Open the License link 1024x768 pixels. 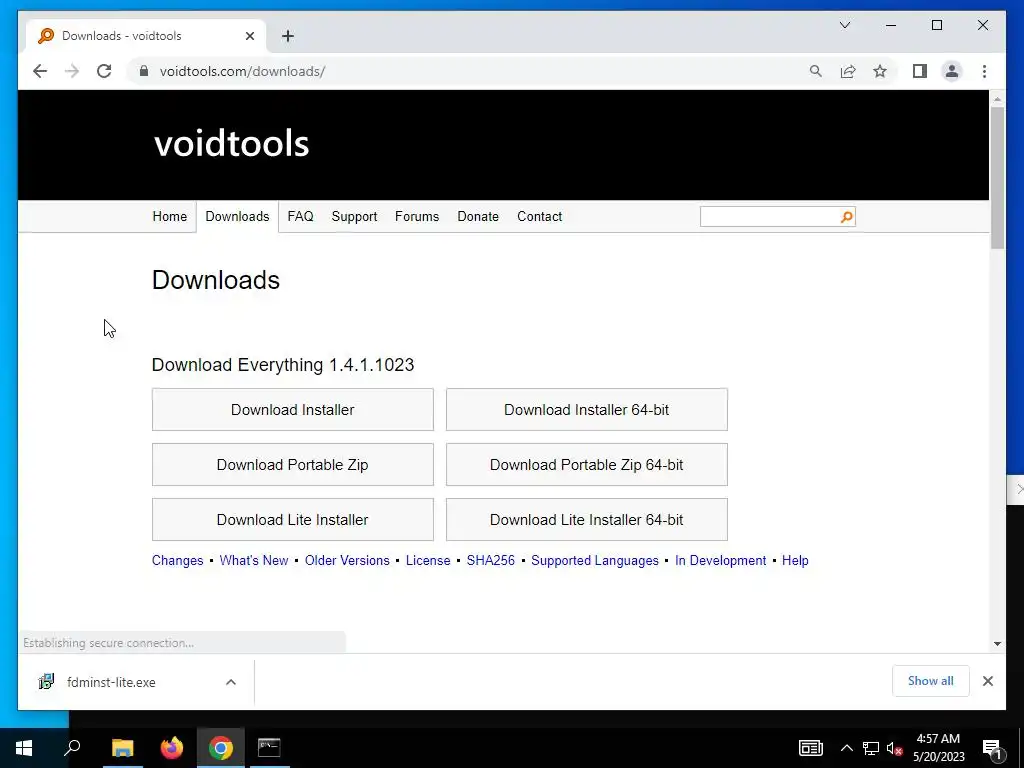(x=428, y=560)
